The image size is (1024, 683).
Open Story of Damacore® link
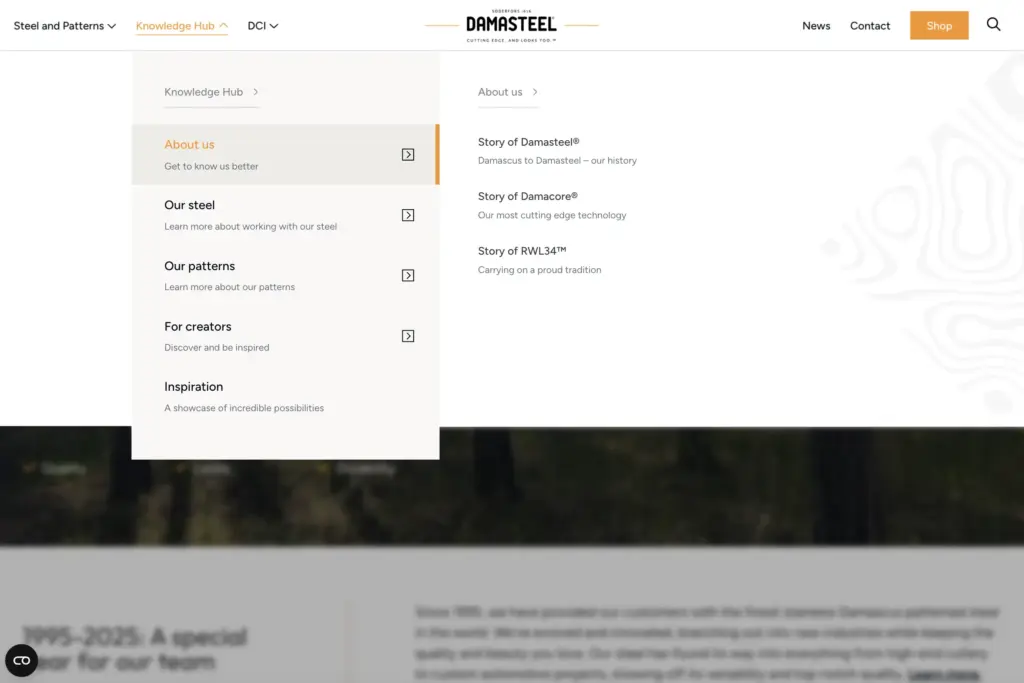pos(527,196)
